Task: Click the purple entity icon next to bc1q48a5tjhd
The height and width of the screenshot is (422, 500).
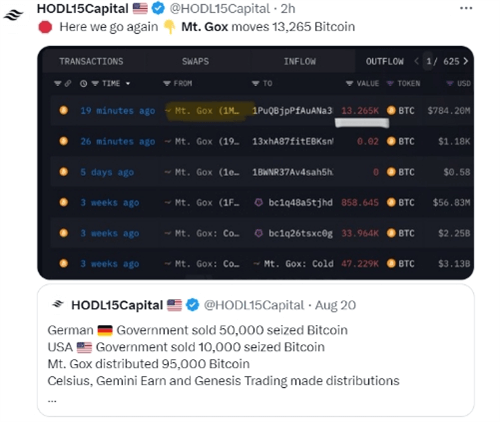Action: 258,202
